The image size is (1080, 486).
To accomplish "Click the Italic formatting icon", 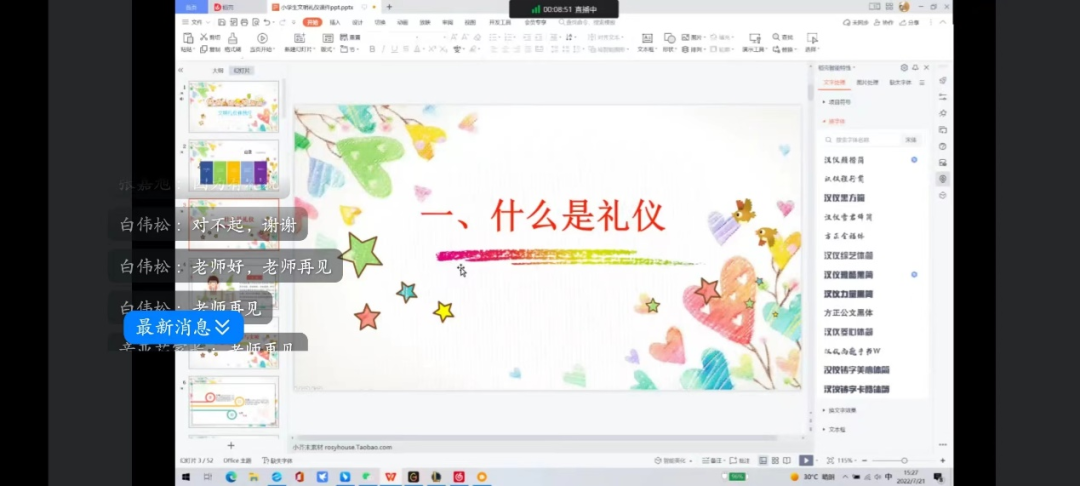I will [x=382, y=48].
